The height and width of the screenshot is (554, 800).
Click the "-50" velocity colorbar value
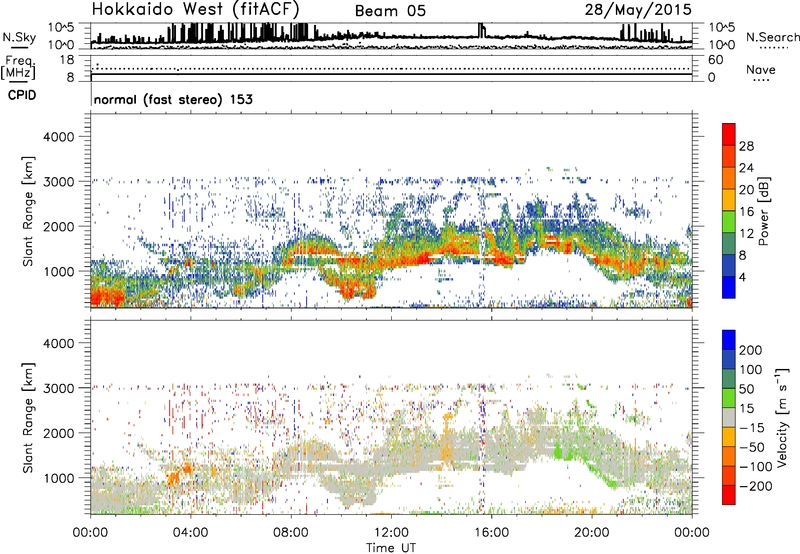[752, 447]
